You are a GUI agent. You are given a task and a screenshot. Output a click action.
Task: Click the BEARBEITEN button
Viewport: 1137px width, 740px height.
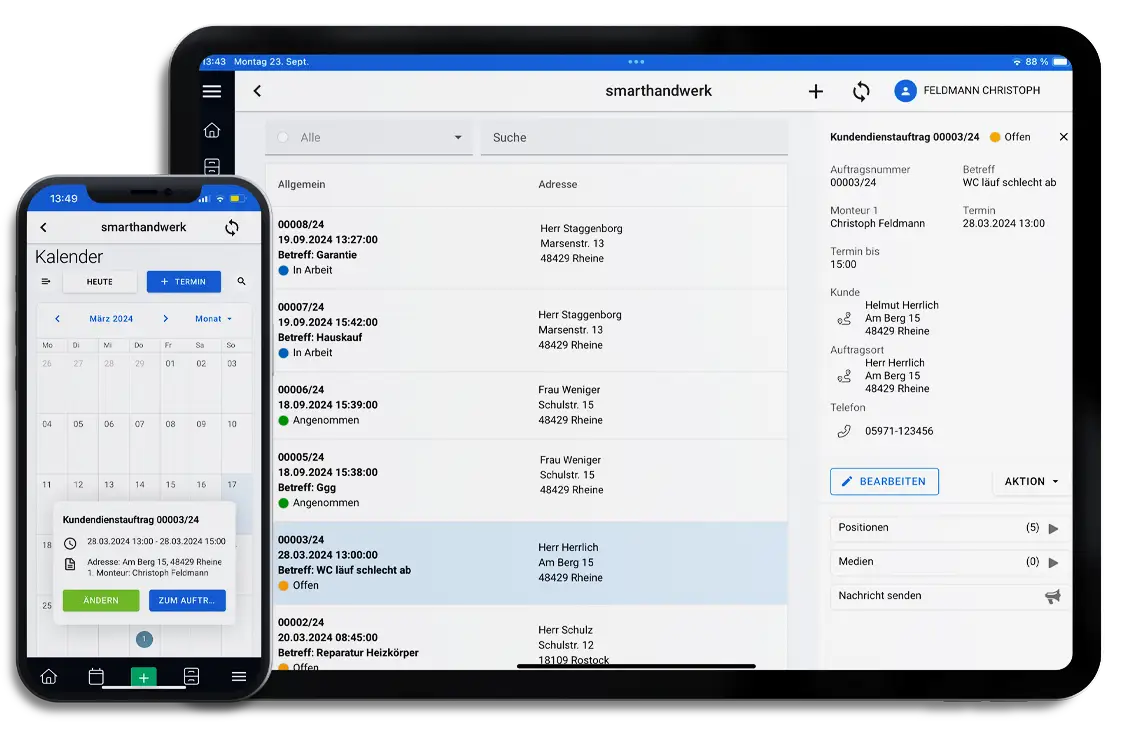coord(884,481)
